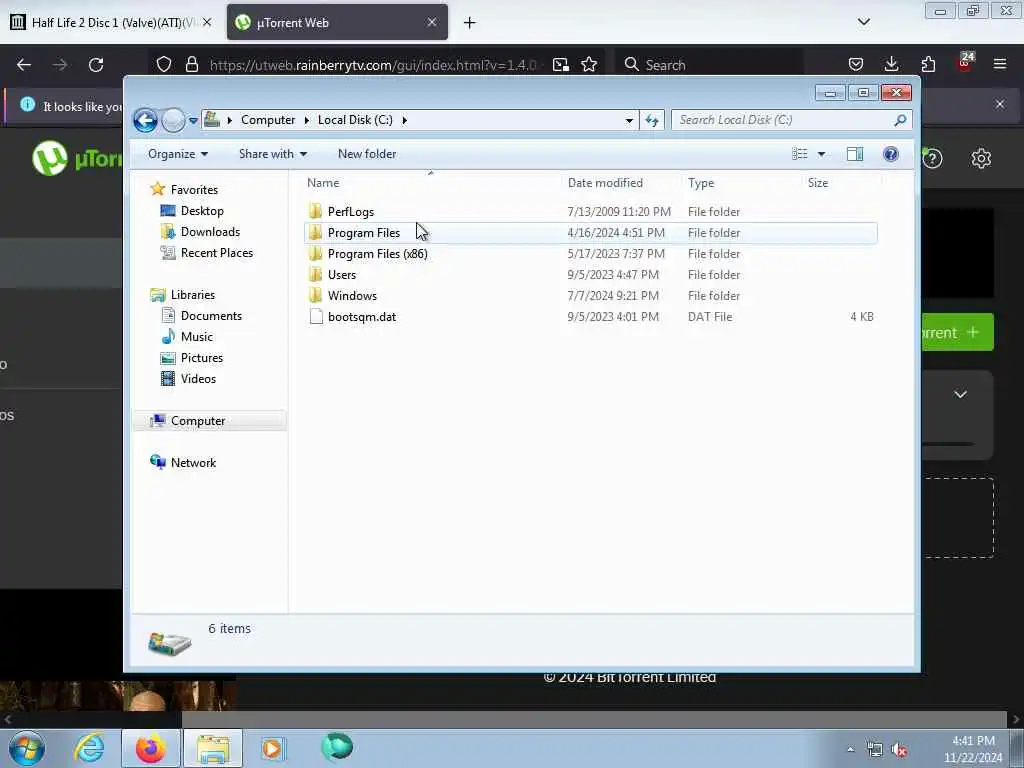The width and height of the screenshot is (1024, 768).
Task: Open the Organize menu
Action: point(178,154)
